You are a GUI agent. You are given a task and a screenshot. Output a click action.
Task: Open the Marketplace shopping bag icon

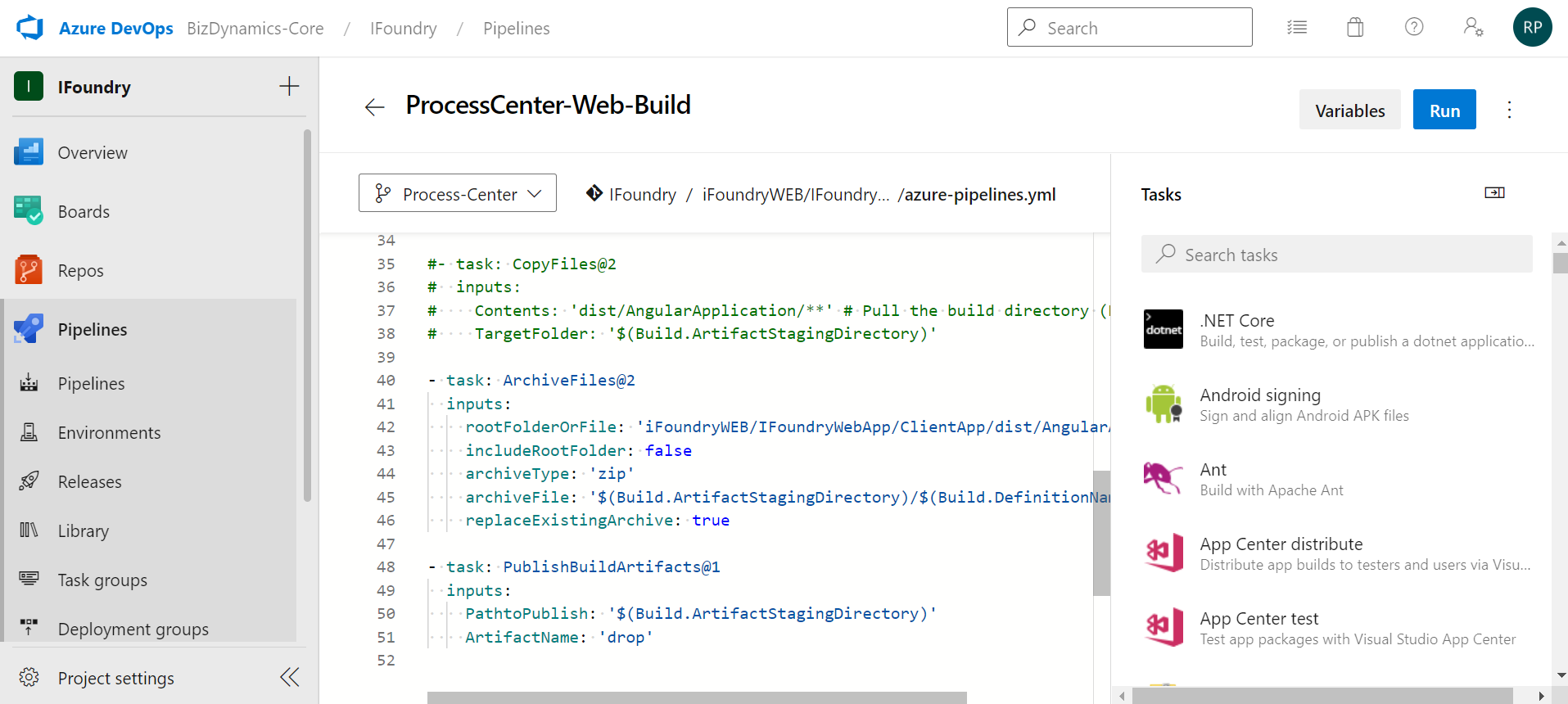pyautogui.click(x=1355, y=28)
